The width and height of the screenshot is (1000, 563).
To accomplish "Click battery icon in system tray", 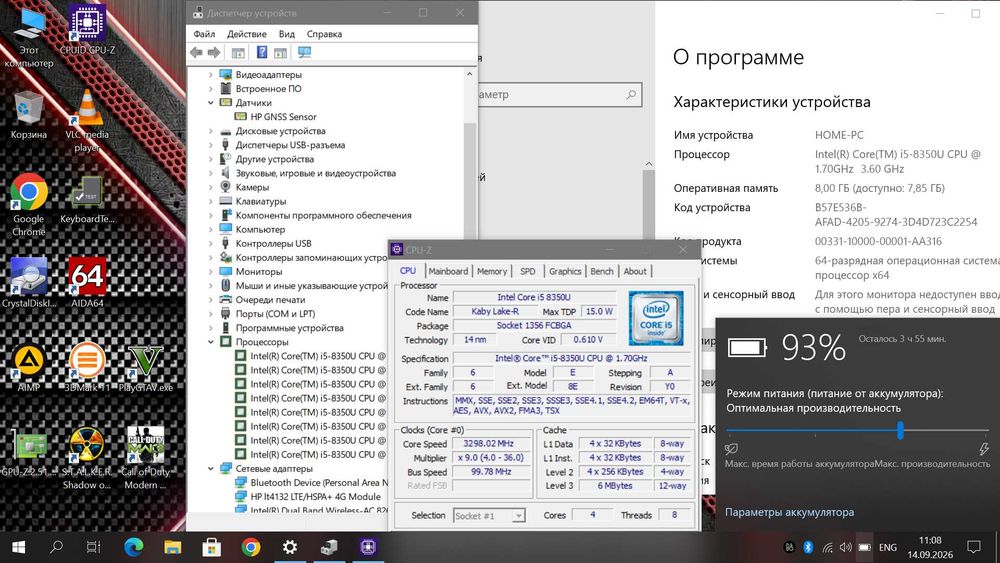I will pyautogui.click(x=865, y=547).
